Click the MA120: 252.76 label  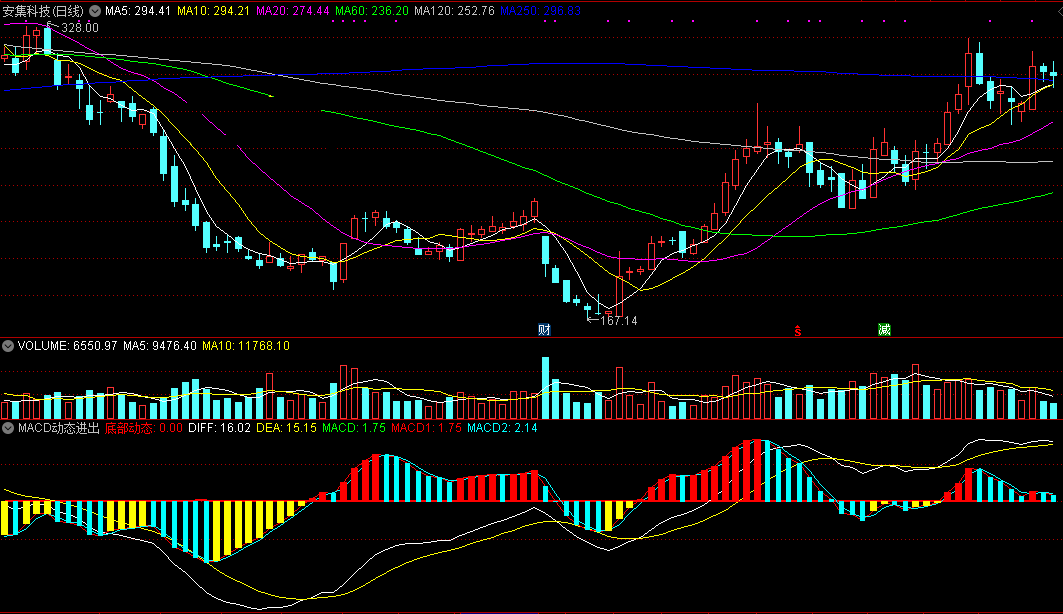click(x=454, y=11)
